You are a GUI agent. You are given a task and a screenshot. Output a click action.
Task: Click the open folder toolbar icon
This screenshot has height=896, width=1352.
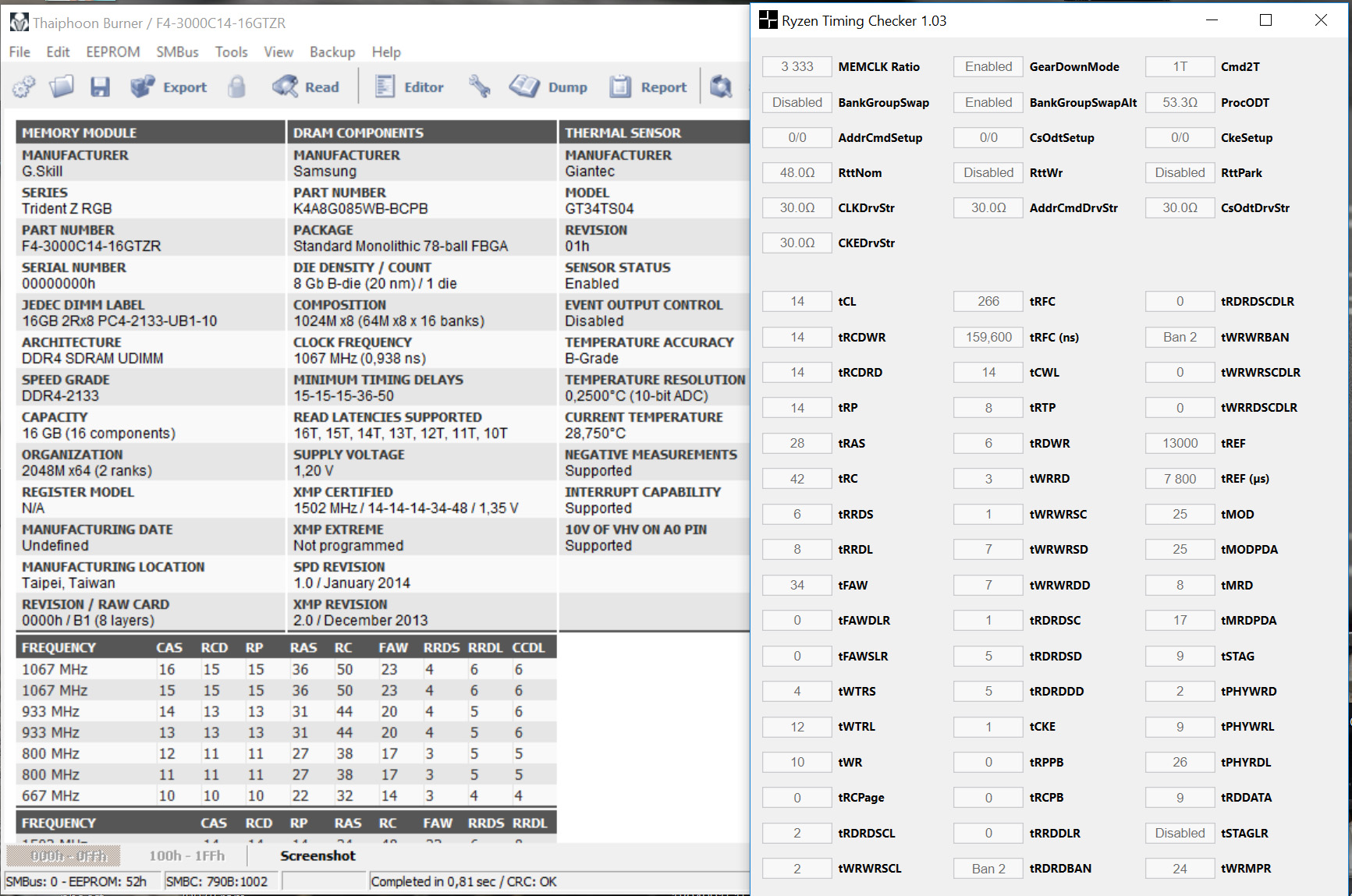62,87
